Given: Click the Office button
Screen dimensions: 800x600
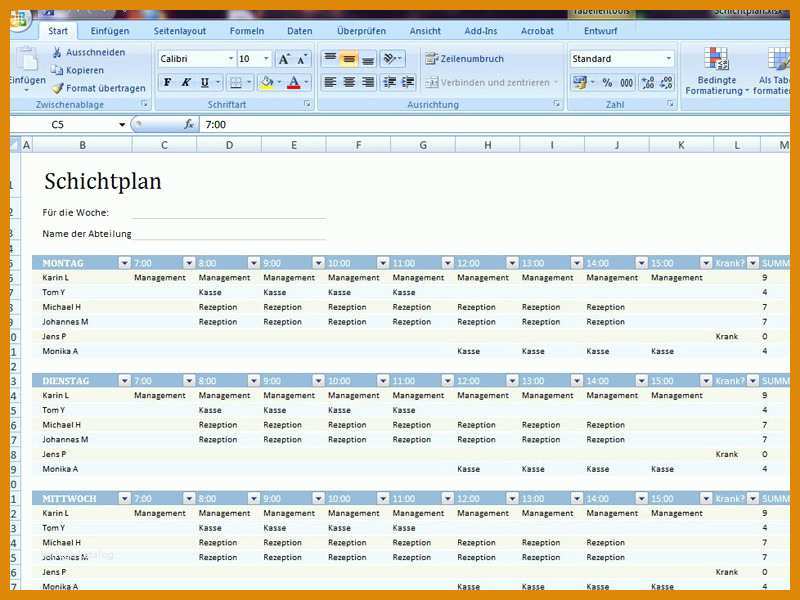Looking at the screenshot, I should [x=19, y=20].
